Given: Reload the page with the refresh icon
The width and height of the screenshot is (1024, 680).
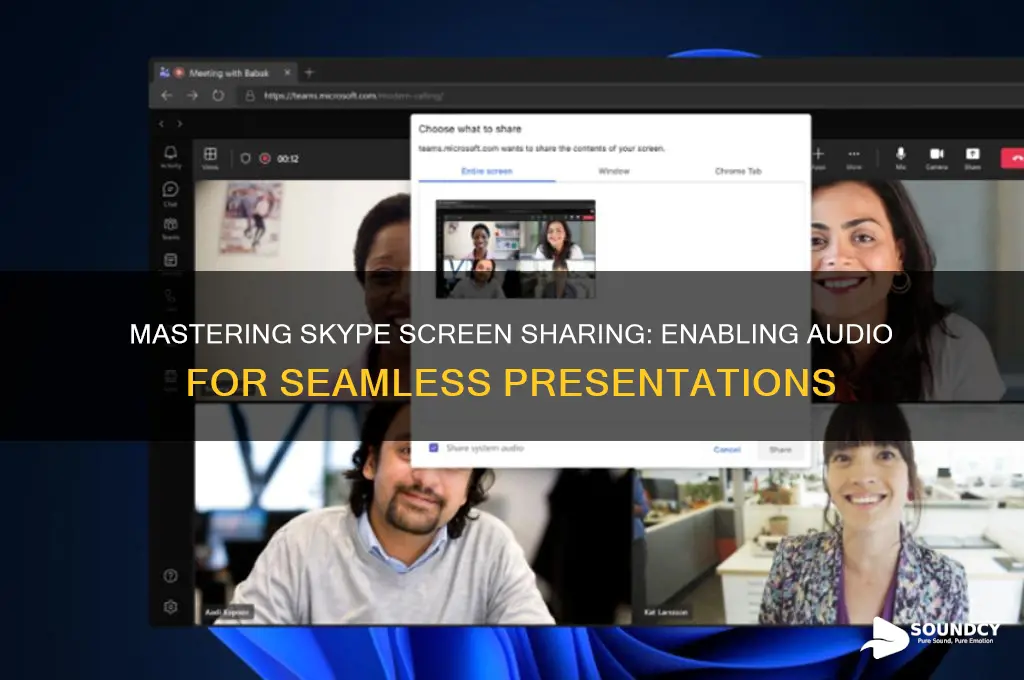Looking at the screenshot, I should click(x=218, y=95).
